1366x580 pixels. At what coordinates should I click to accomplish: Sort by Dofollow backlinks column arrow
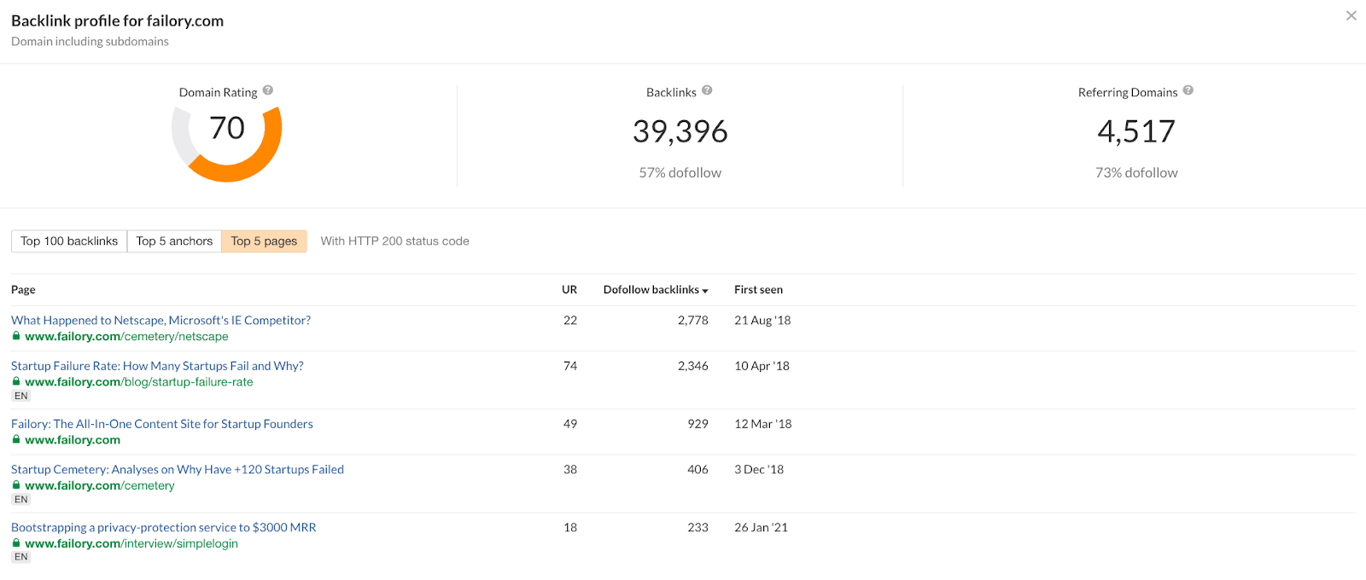tap(705, 291)
